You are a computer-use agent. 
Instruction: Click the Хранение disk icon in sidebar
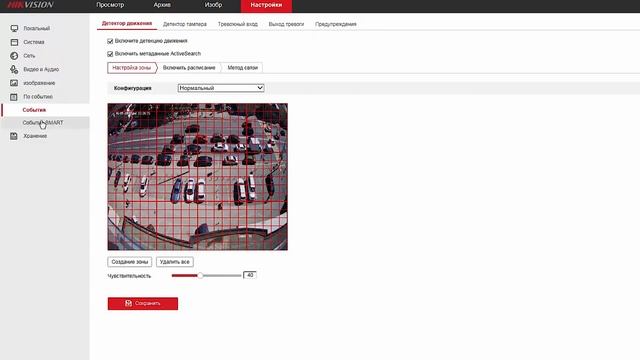pos(14,136)
